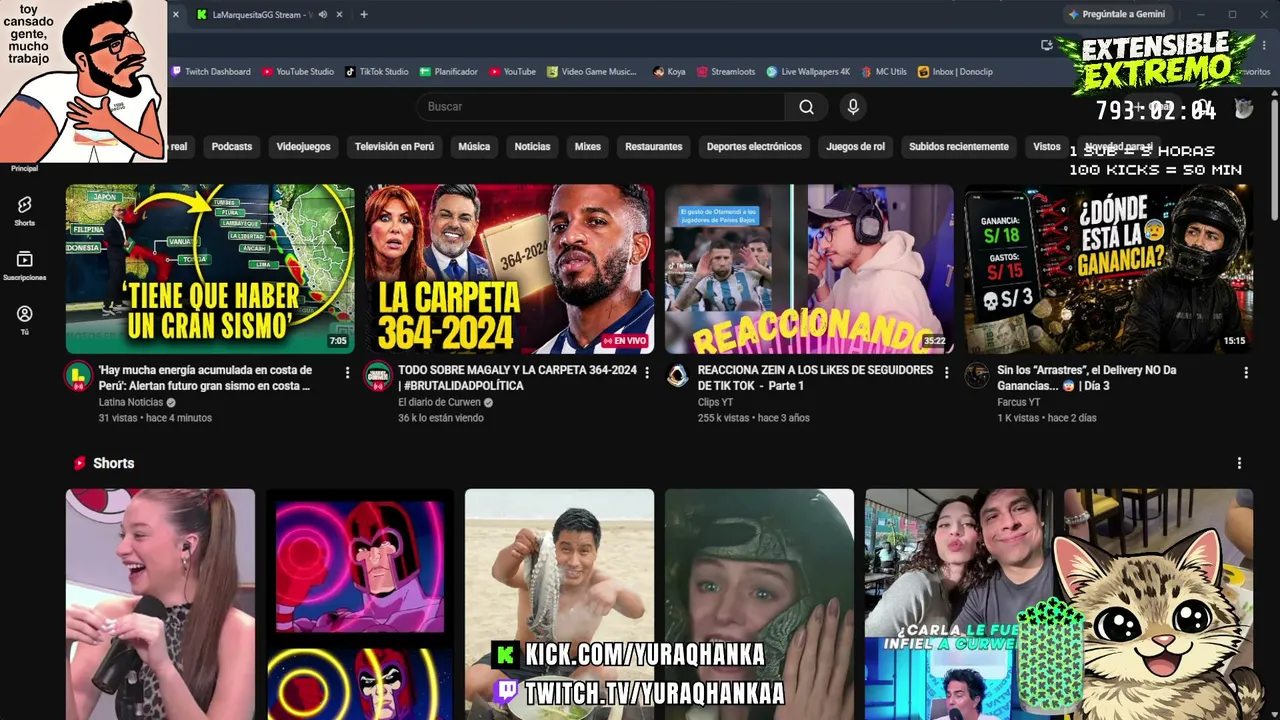Select the Mixes filter chip
This screenshot has width=1280, height=720.
(x=588, y=146)
